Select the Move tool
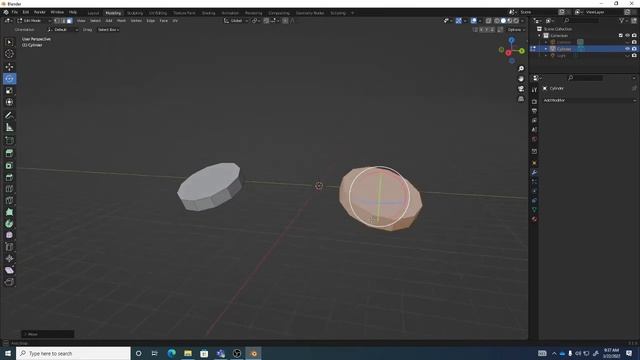 pyautogui.click(x=9, y=67)
